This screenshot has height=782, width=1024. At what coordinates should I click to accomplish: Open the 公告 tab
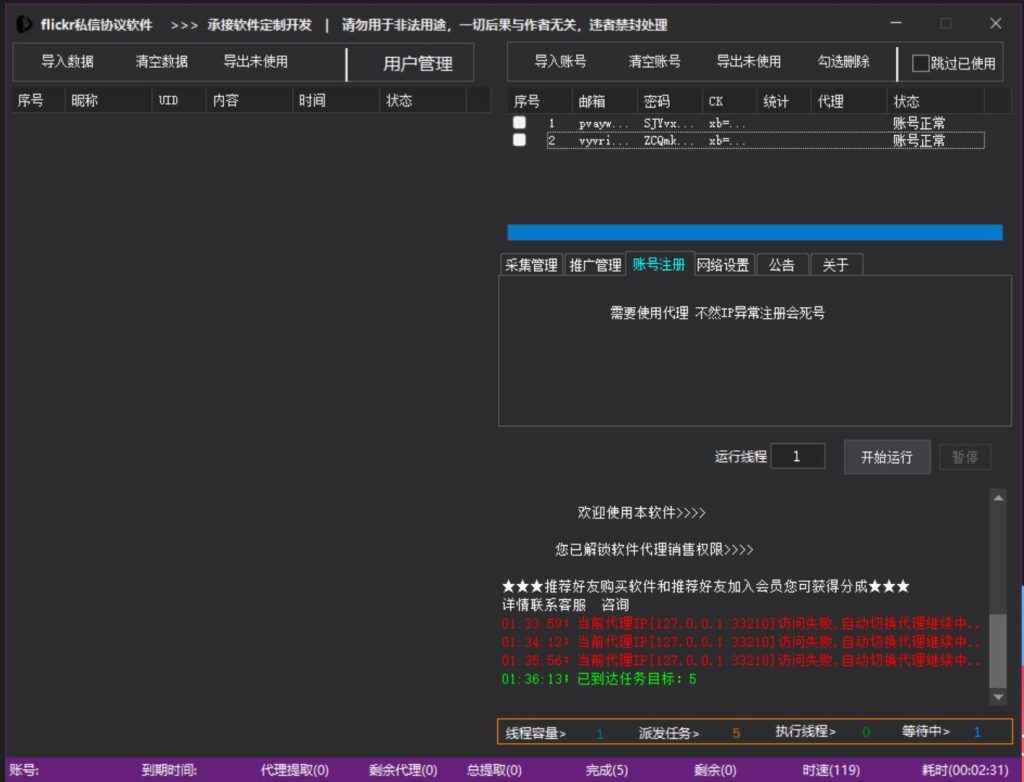[781, 265]
